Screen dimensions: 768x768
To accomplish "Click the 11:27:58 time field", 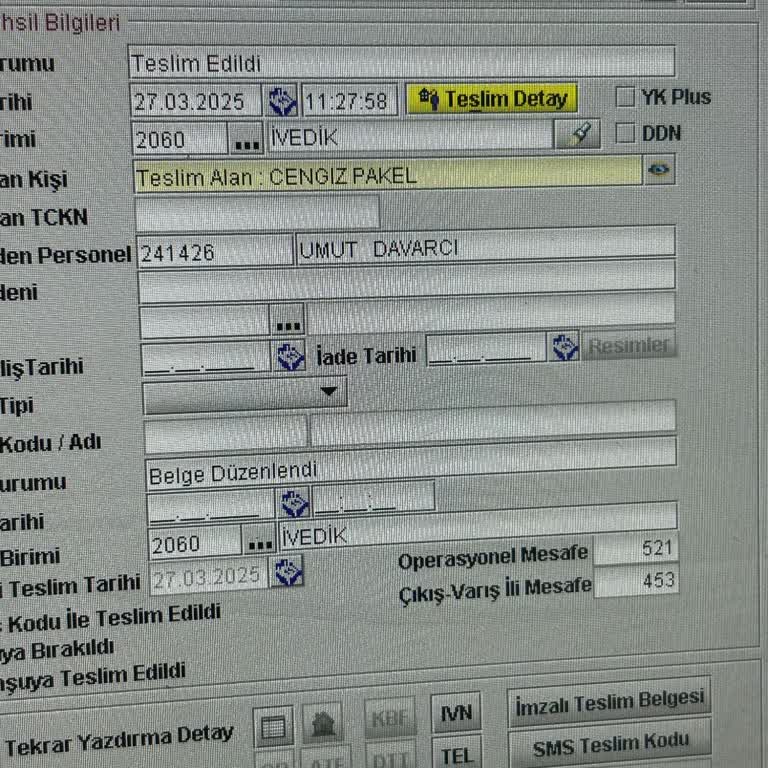I will point(349,100).
